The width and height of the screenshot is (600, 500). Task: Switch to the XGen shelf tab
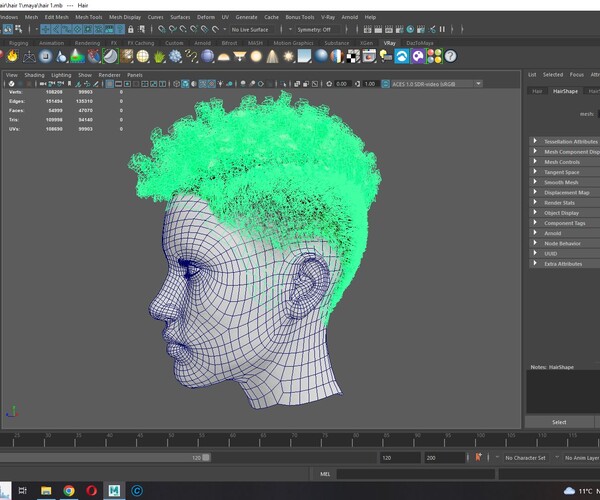(366, 43)
